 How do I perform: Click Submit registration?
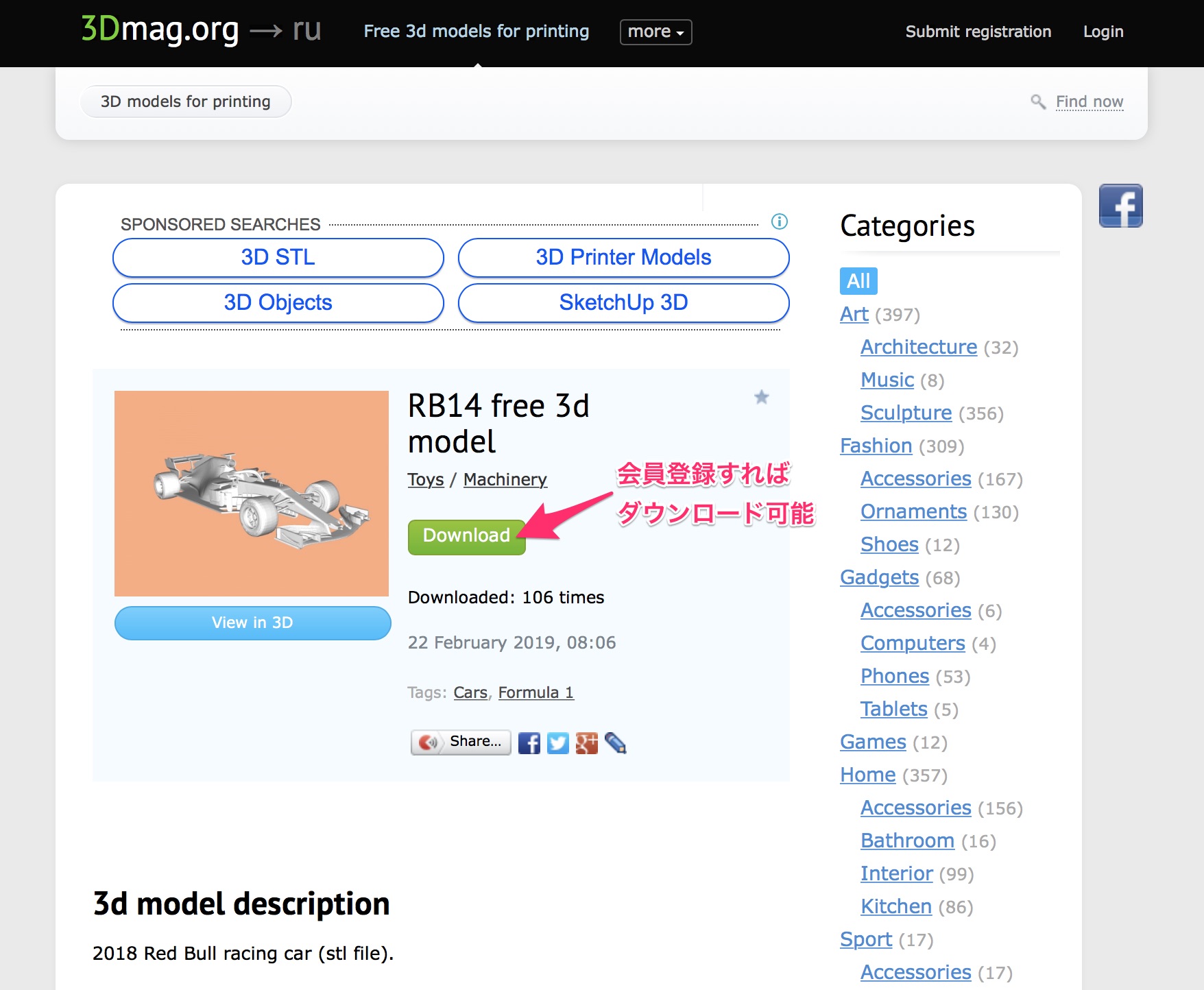point(978,32)
